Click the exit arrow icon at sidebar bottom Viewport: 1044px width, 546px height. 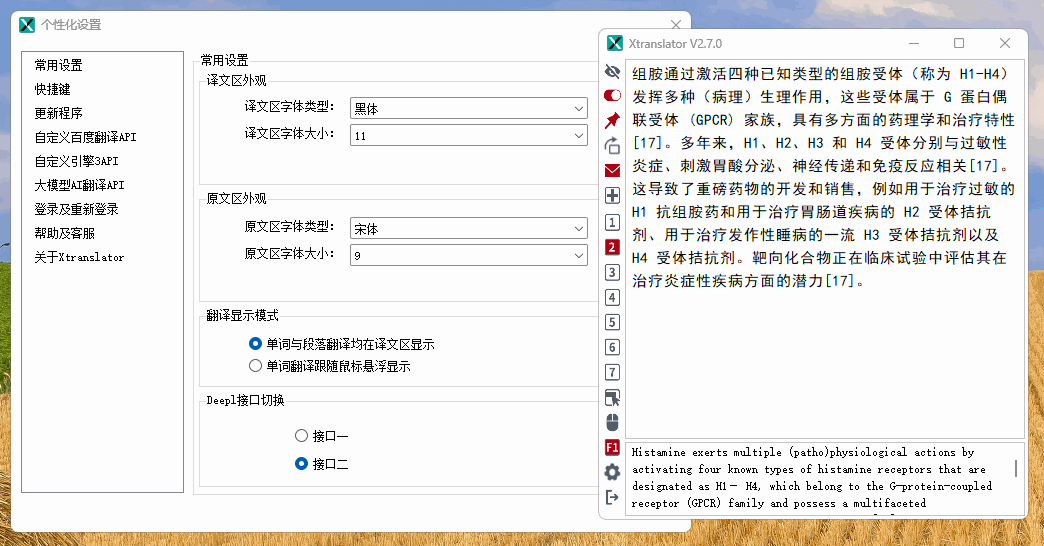613,497
